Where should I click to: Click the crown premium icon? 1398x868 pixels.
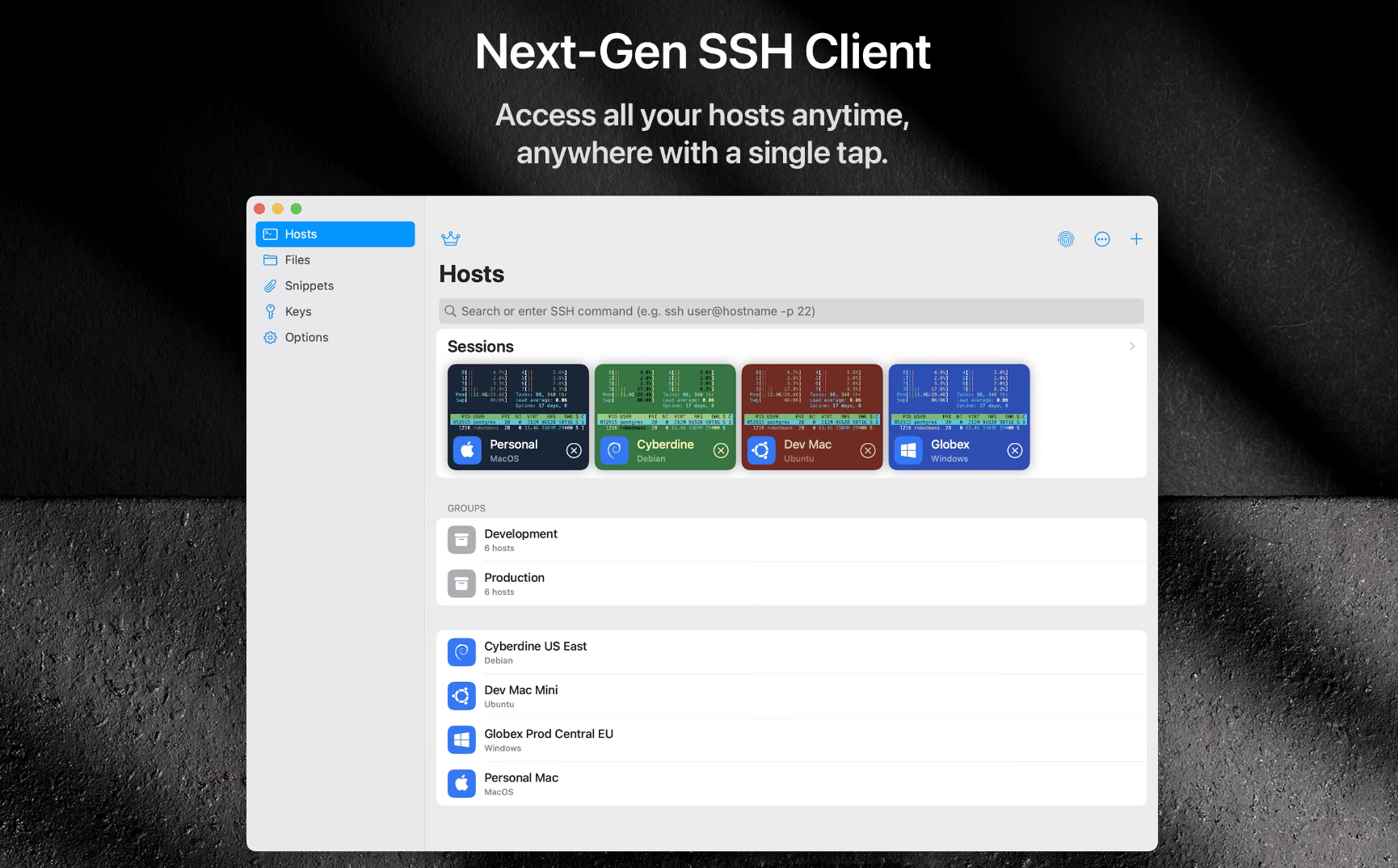coord(450,238)
